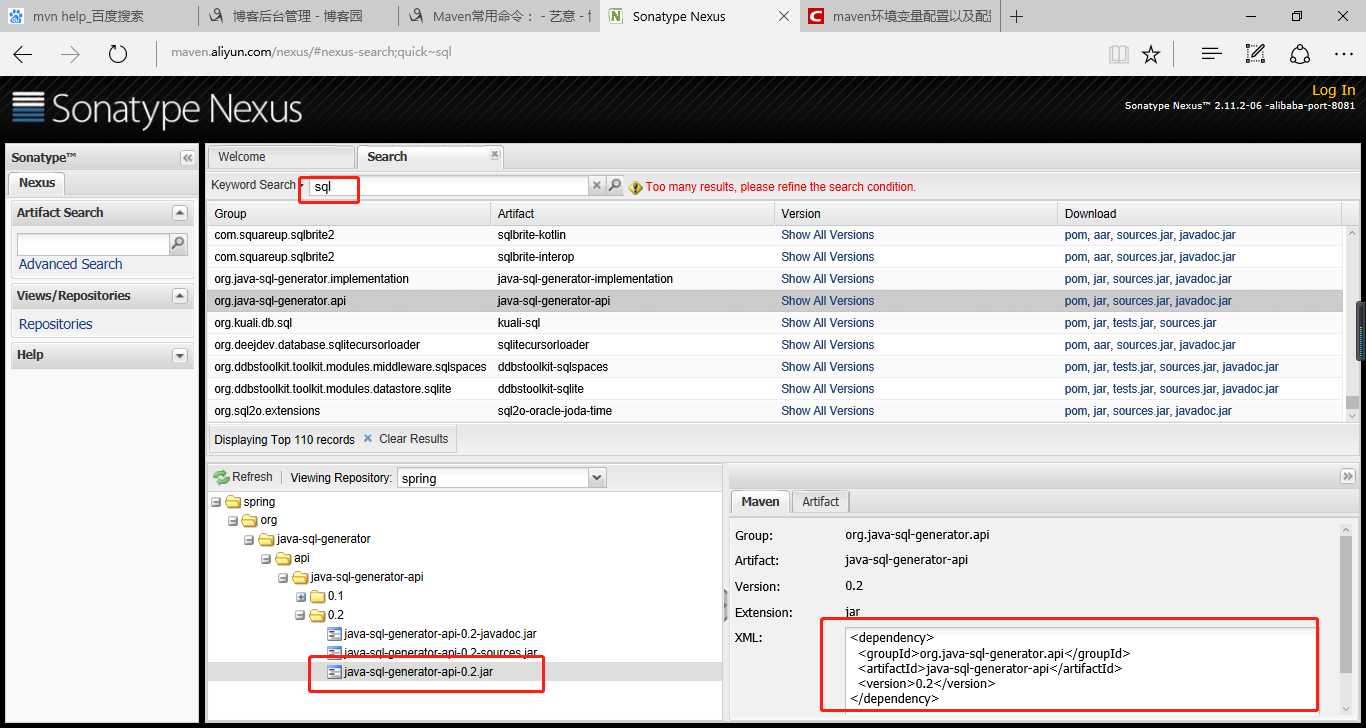Image resolution: width=1366 pixels, height=728 pixels.
Task: Click the Keyword Search input field
Action: click(x=447, y=186)
